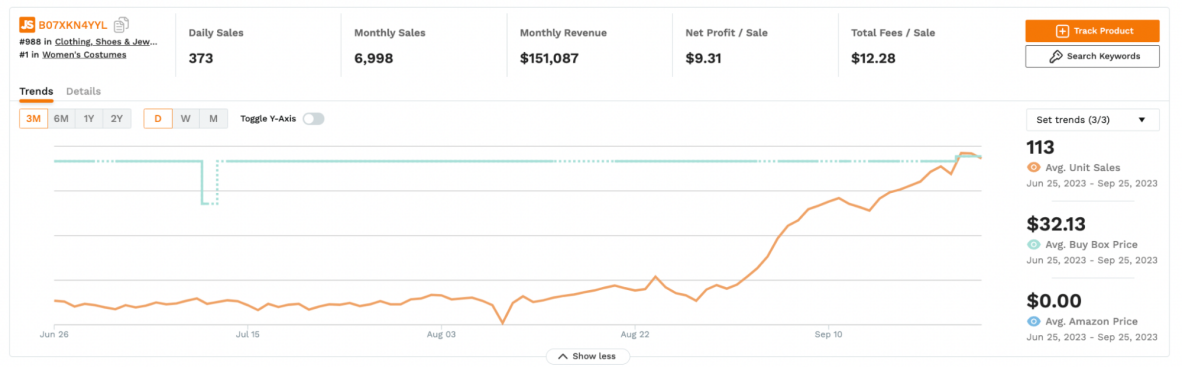The height and width of the screenshot is (367, 1182).
Task: Toggle the Avg. Unit Sales eye icon
Action: [x=1033, y=167]
